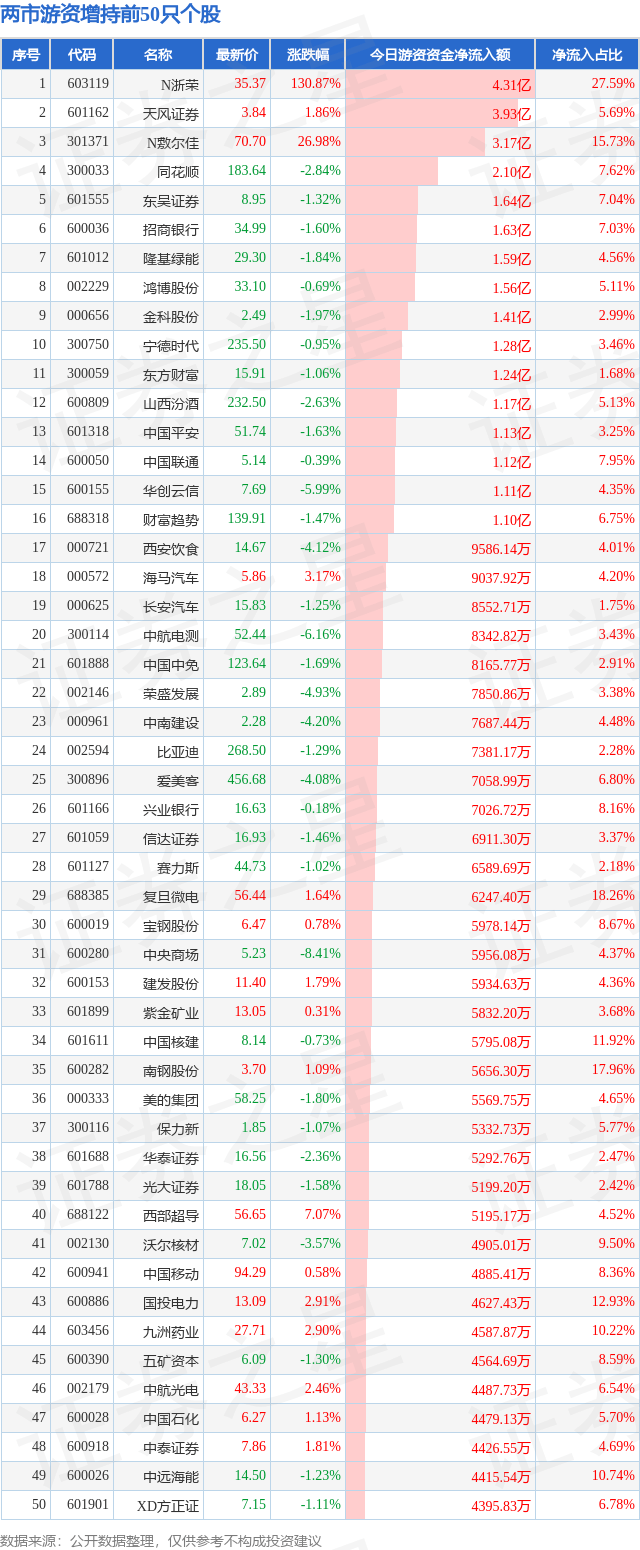Select the 4.31亿 net inflow bar

(440, 84)
